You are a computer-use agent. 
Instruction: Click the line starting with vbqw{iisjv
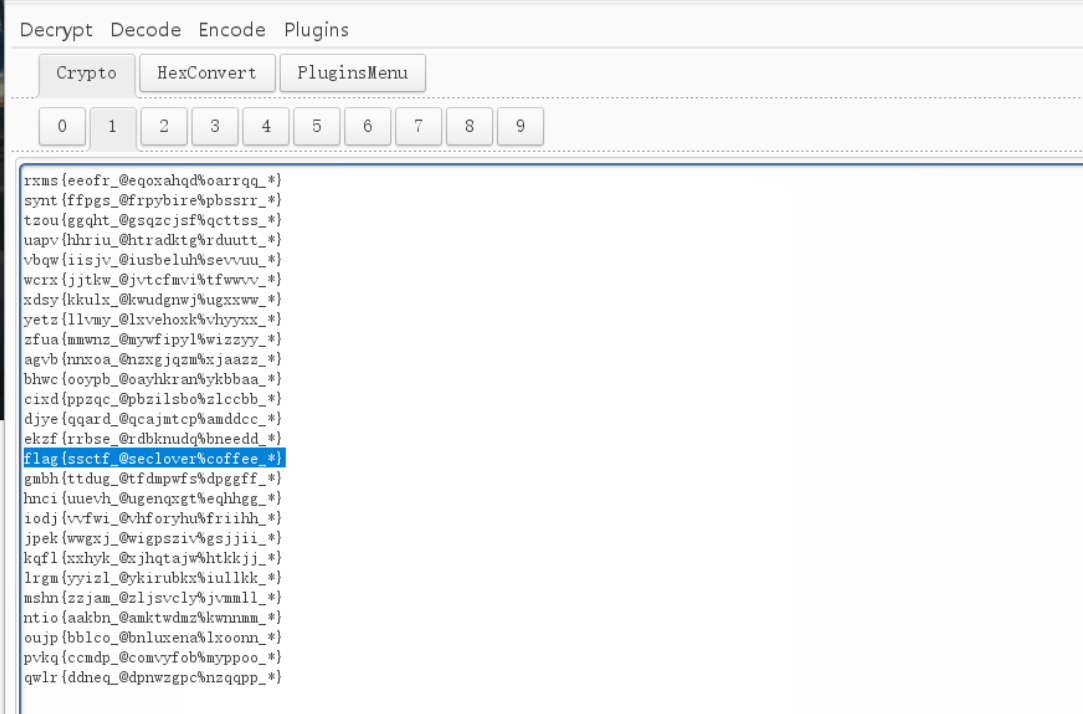click(153, 260)
